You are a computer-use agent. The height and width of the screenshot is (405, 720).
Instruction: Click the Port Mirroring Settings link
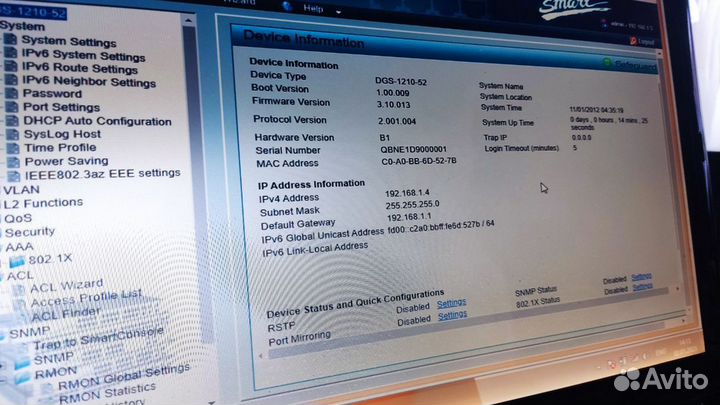pos(452,315)
